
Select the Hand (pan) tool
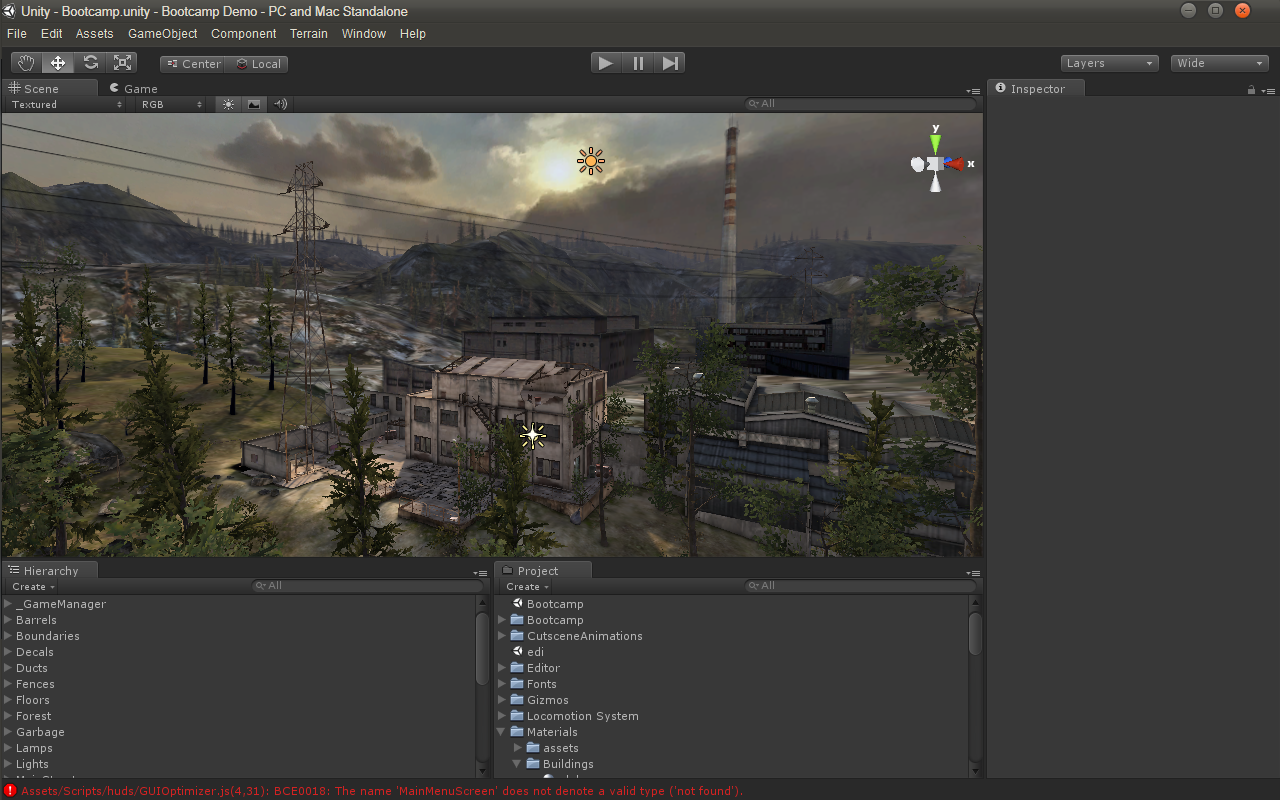coord(26,63)
